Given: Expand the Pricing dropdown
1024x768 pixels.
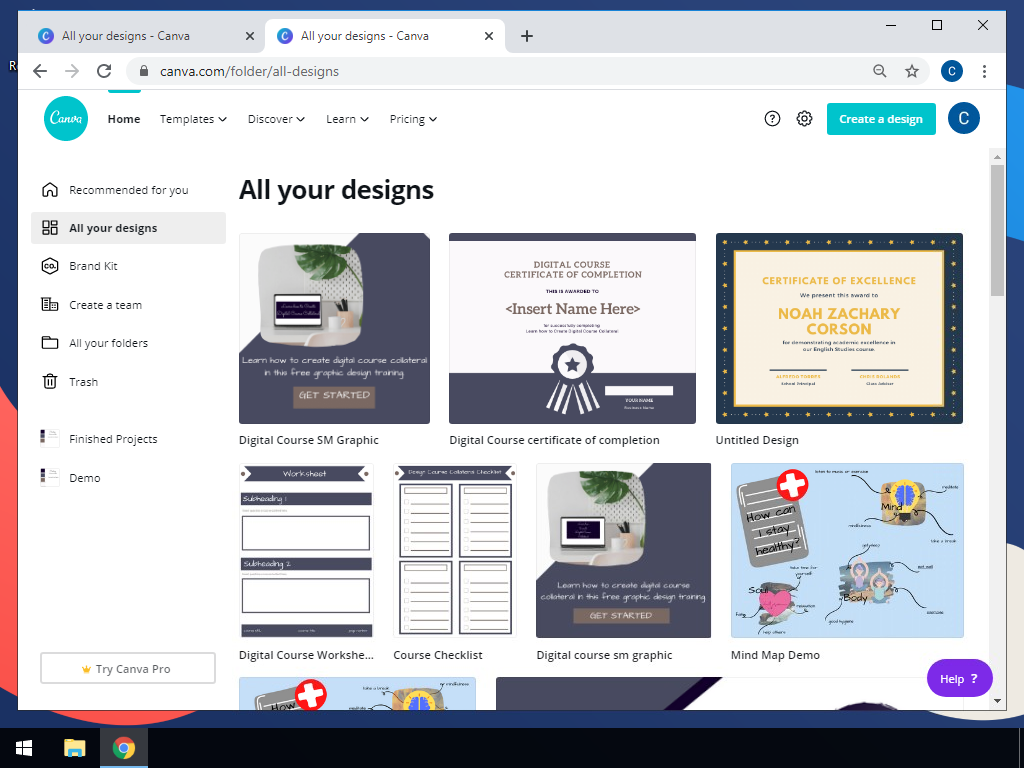Looking at the screenshot, I should 413,119.
